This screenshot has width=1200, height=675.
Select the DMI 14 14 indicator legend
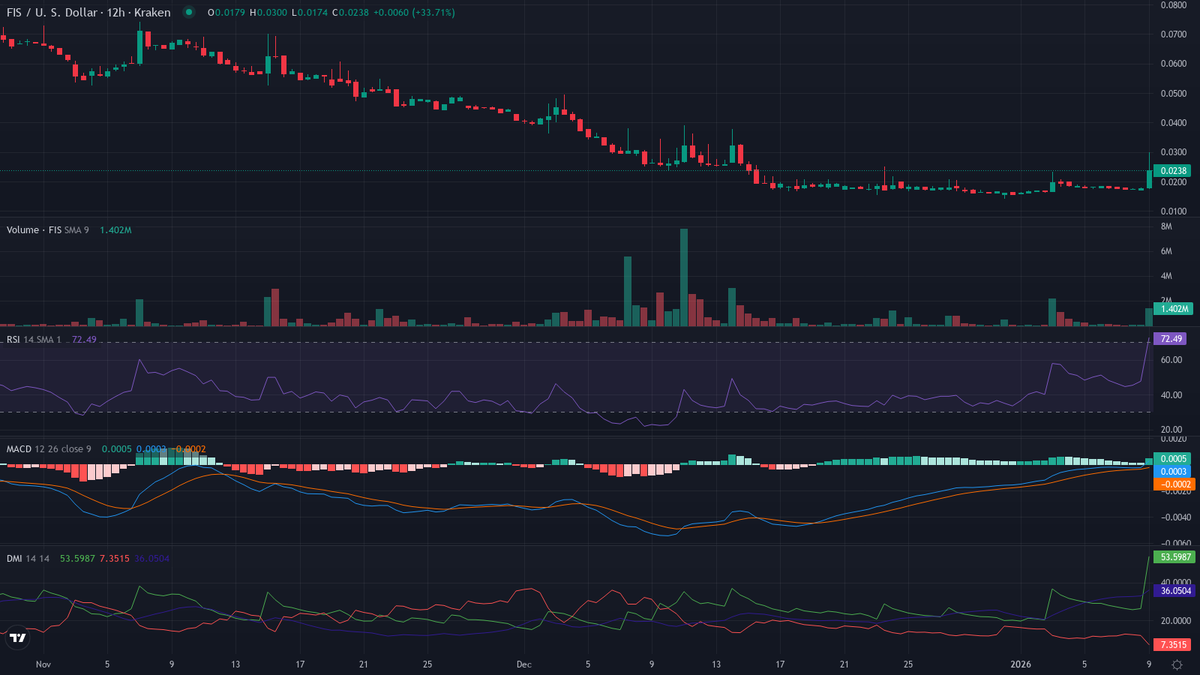(x=29, y=559)
